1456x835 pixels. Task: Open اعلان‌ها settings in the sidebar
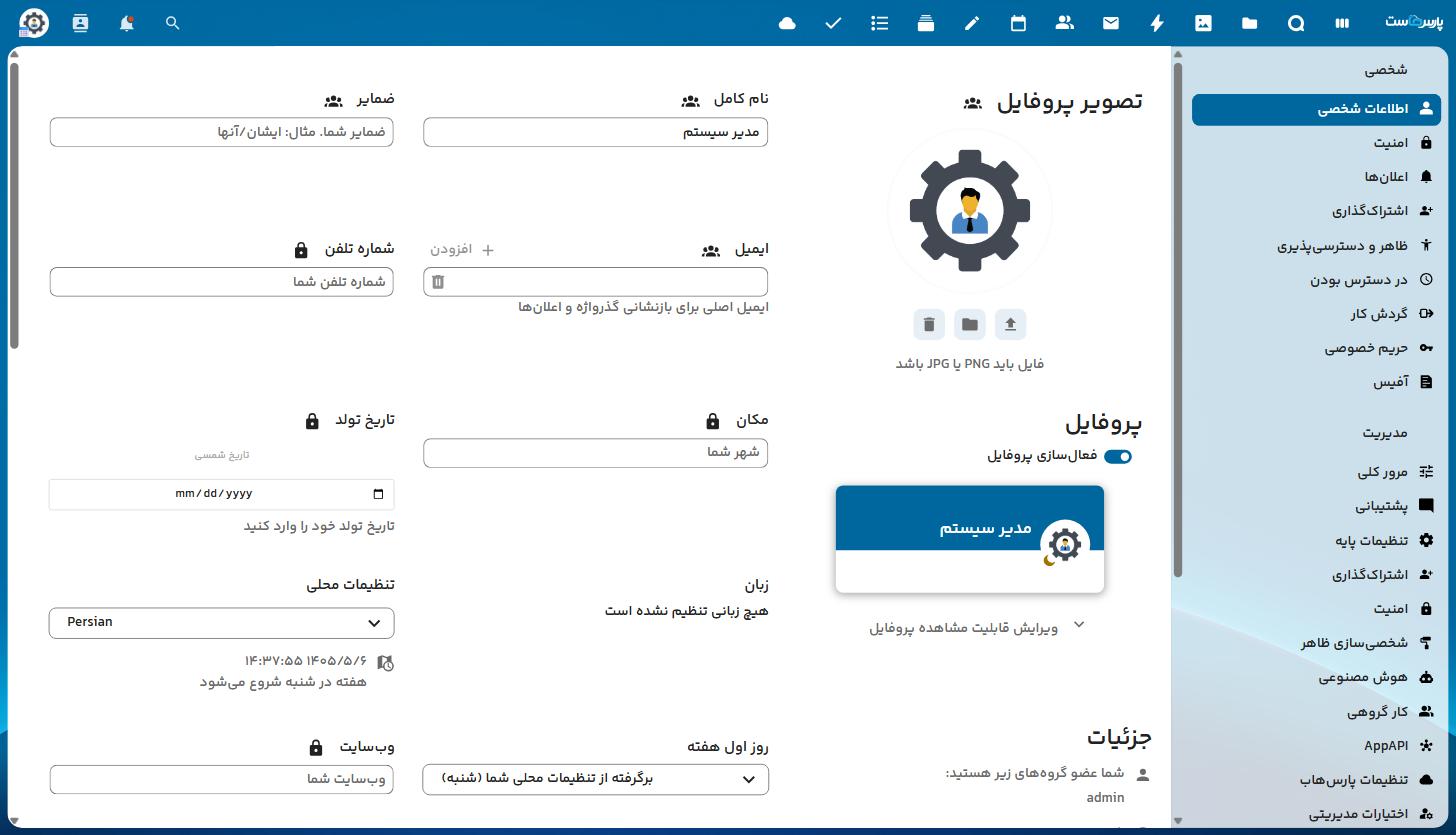(x=1316, y=177)
